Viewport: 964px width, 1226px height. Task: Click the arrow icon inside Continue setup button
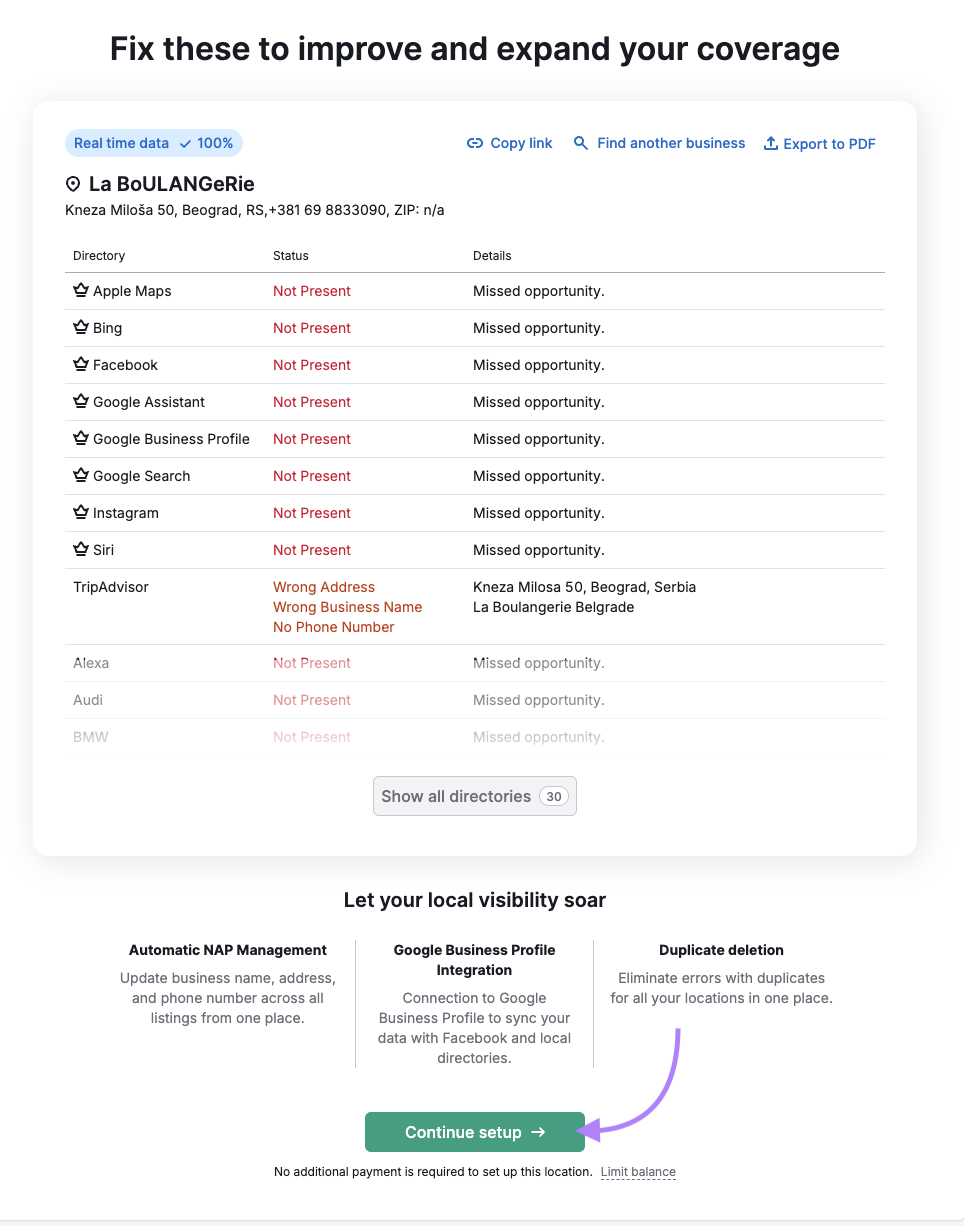pos(539,1131)
